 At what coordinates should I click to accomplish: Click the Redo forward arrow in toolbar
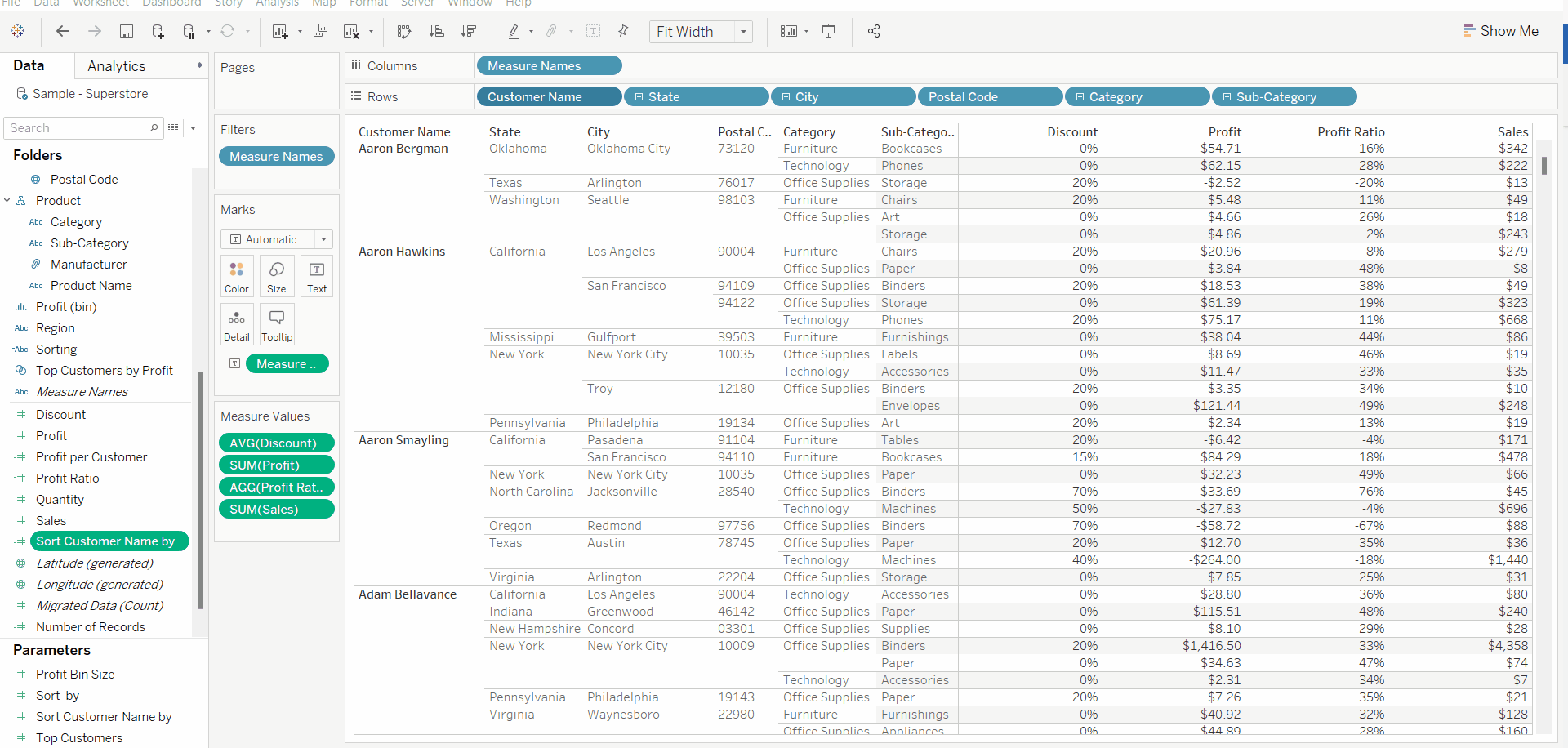point(95,31)
